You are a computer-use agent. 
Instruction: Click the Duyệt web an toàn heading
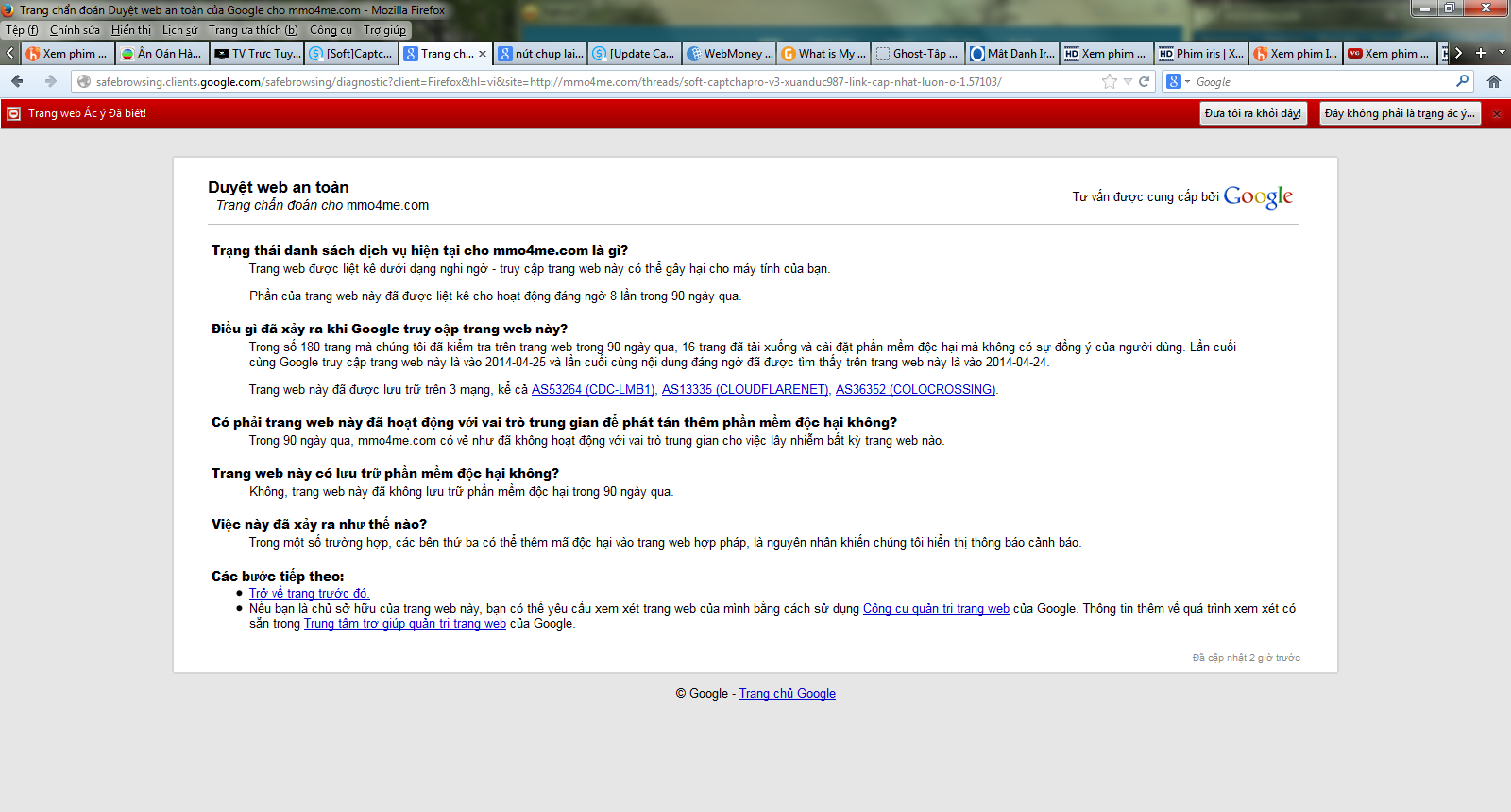tap(279, 187)
